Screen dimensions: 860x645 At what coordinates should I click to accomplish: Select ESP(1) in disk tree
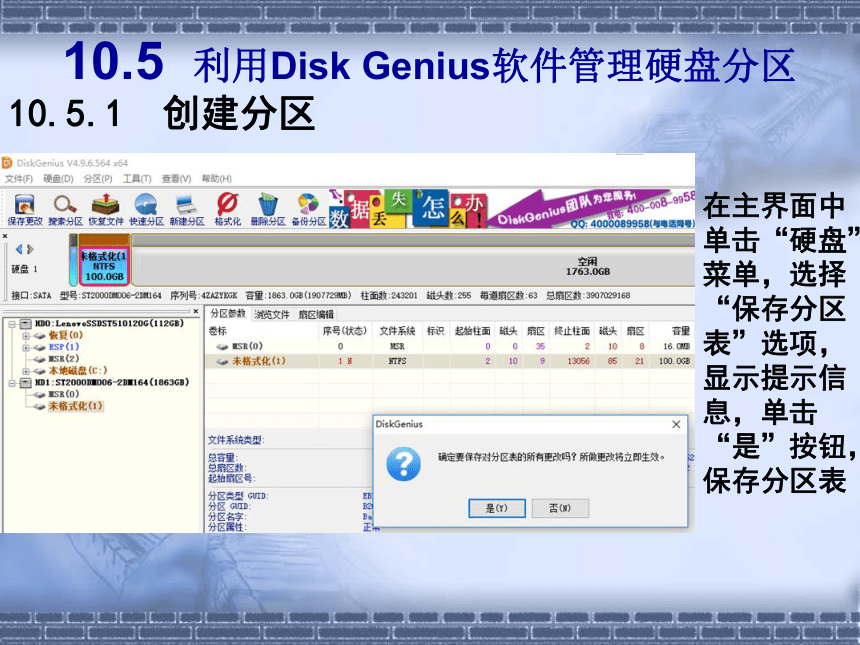click(x=64, y=347)
